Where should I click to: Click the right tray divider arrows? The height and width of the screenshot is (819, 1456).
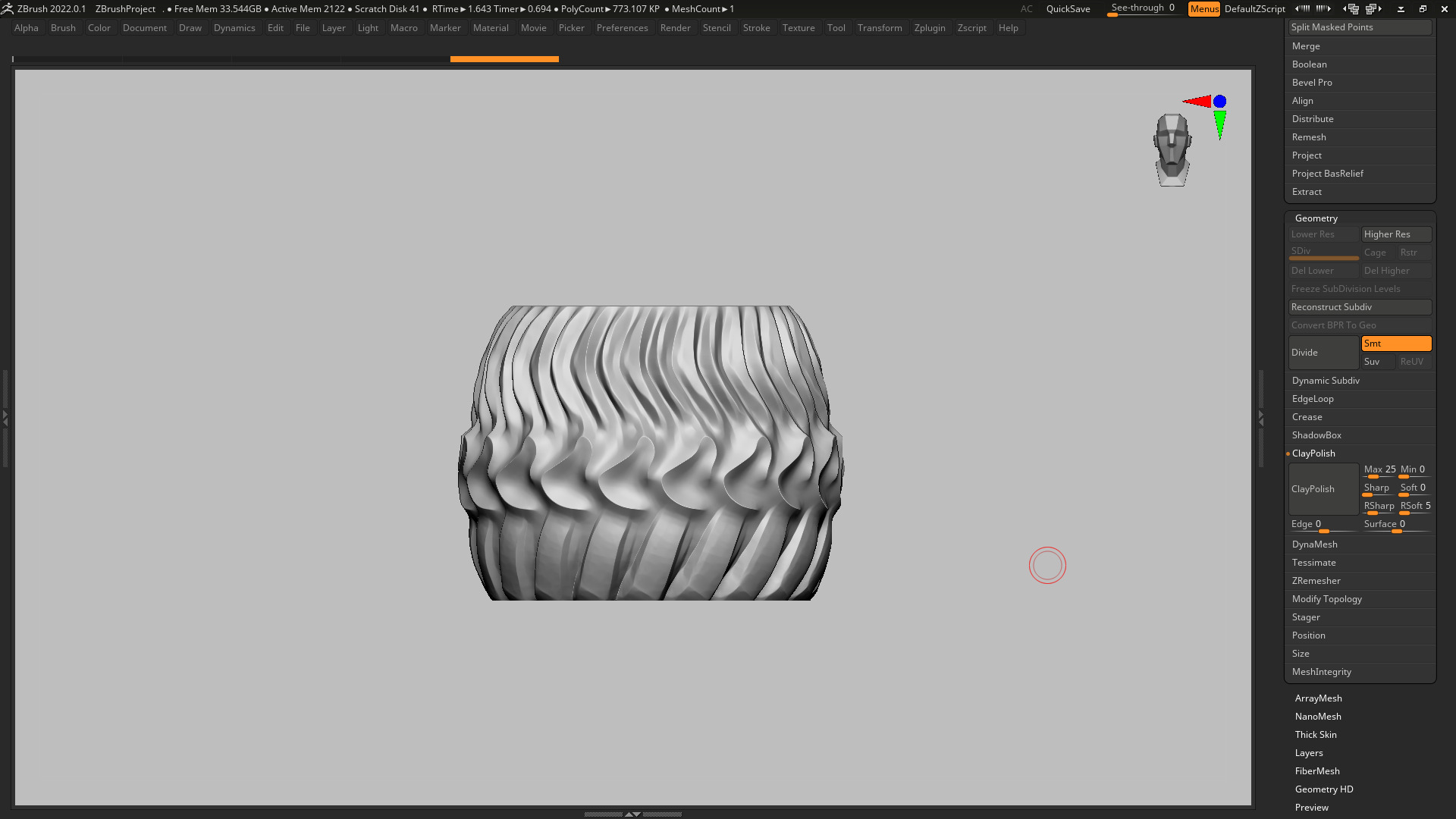(1260, 417)
